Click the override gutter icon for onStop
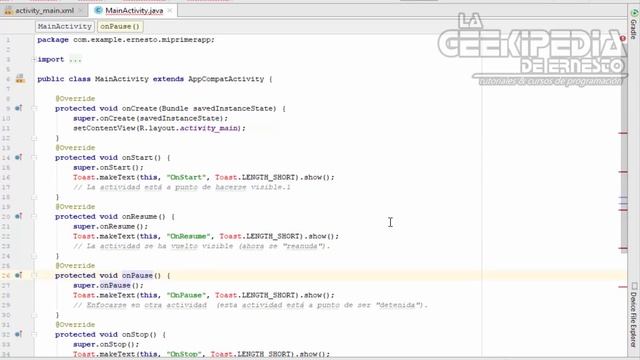 18,334
